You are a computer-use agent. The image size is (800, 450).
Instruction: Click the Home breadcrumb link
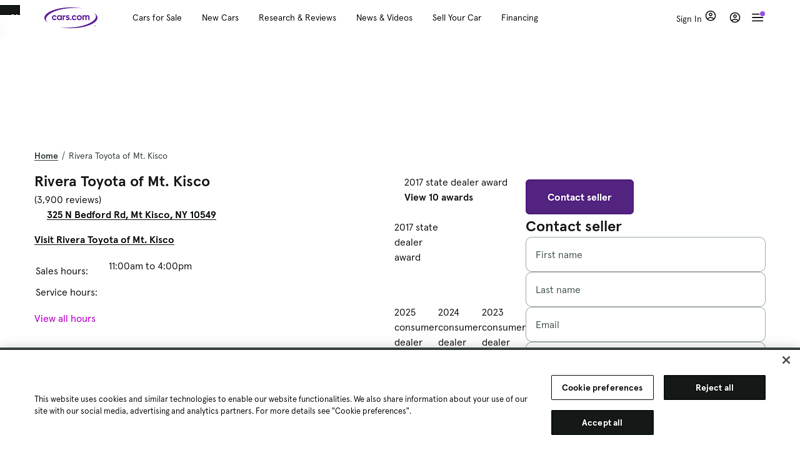pyautogui.click(x=46, y=156)
